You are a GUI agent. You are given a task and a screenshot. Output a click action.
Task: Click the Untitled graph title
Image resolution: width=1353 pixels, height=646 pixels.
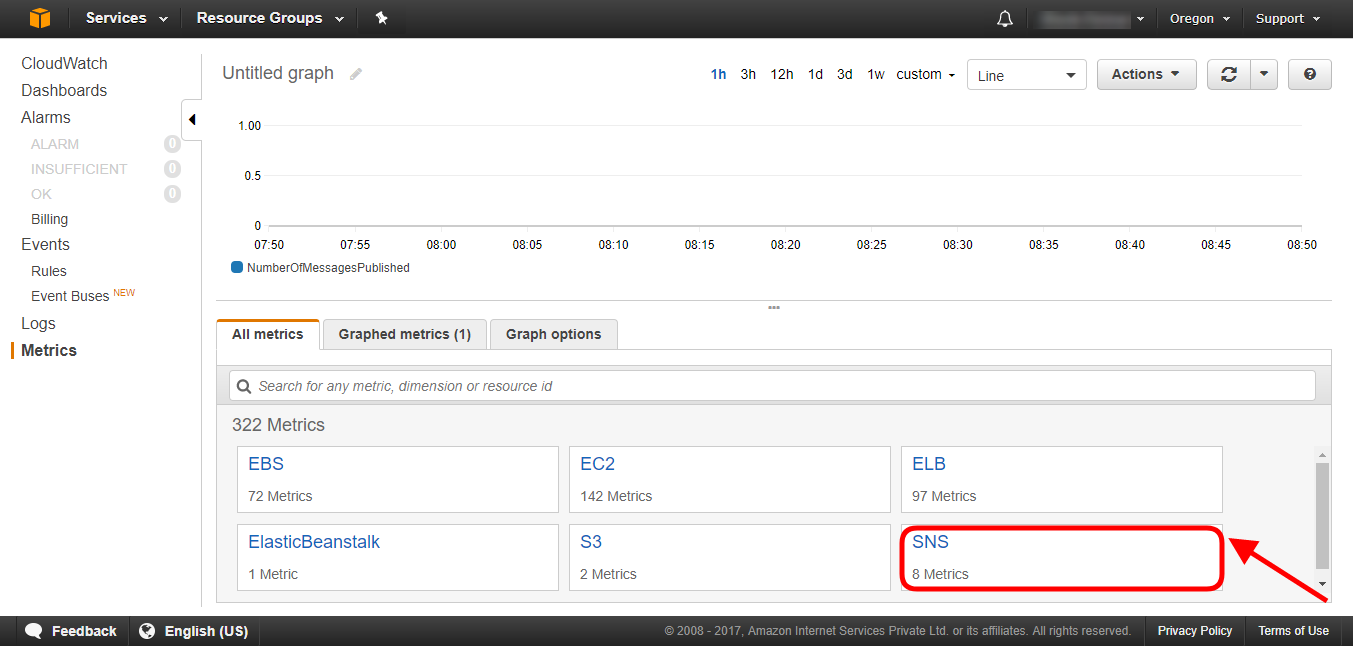pos(278,73)
